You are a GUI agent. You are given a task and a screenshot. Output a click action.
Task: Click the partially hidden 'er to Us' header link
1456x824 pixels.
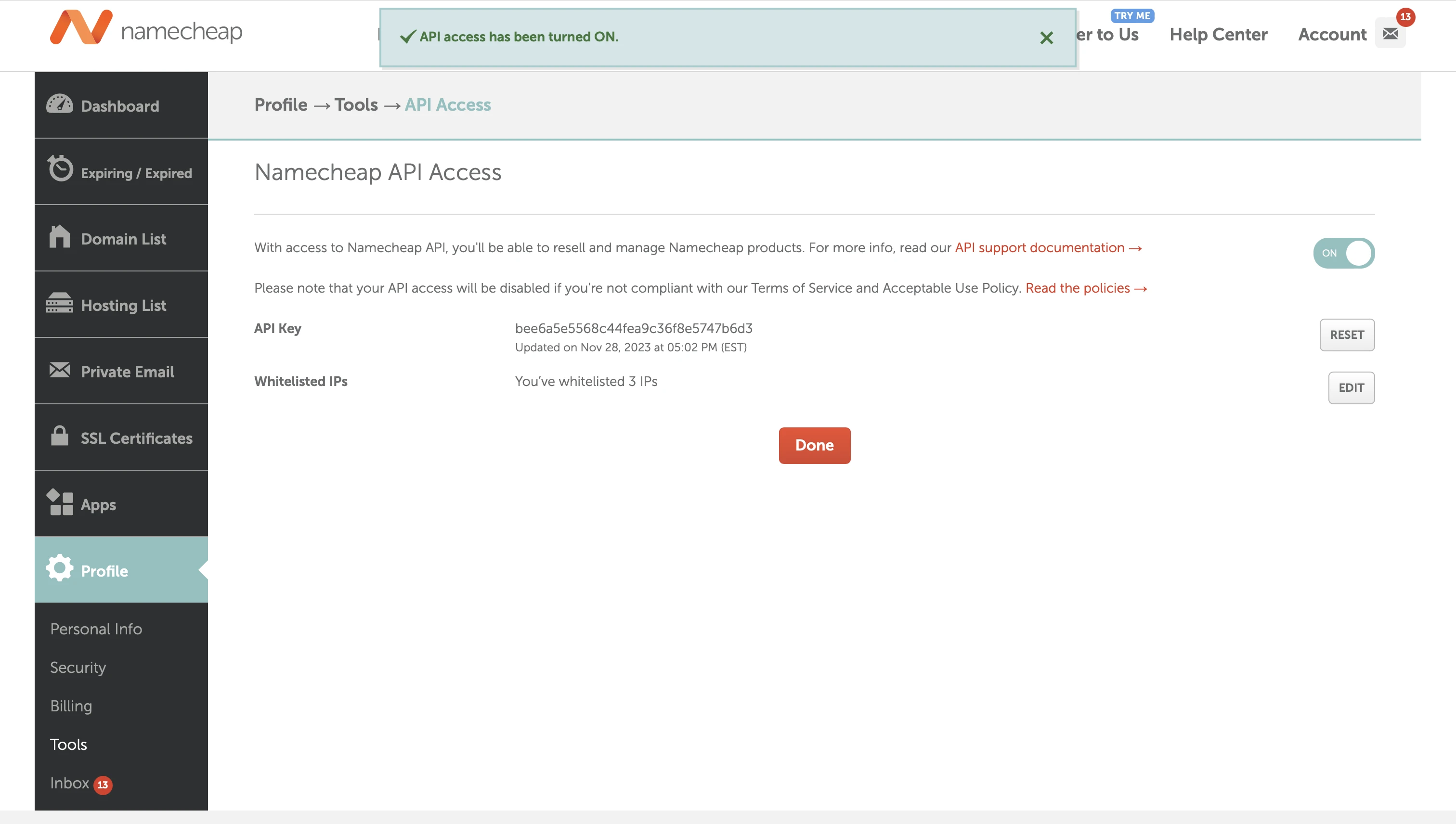click(1107, 34)
